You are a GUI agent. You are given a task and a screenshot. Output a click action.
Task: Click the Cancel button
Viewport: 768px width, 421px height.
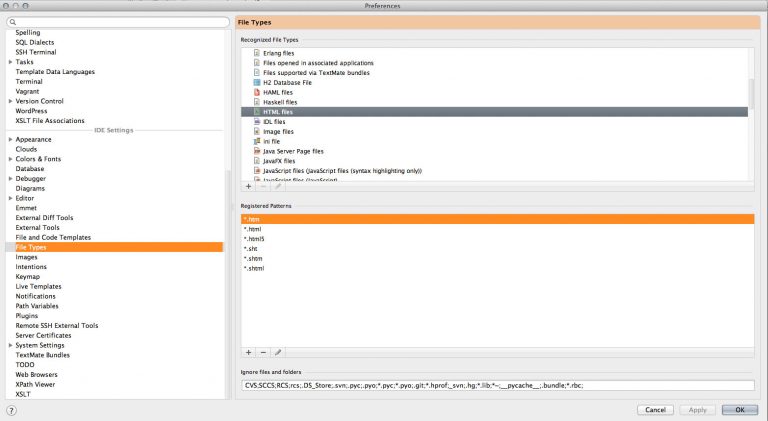click(x=655, y=410)
